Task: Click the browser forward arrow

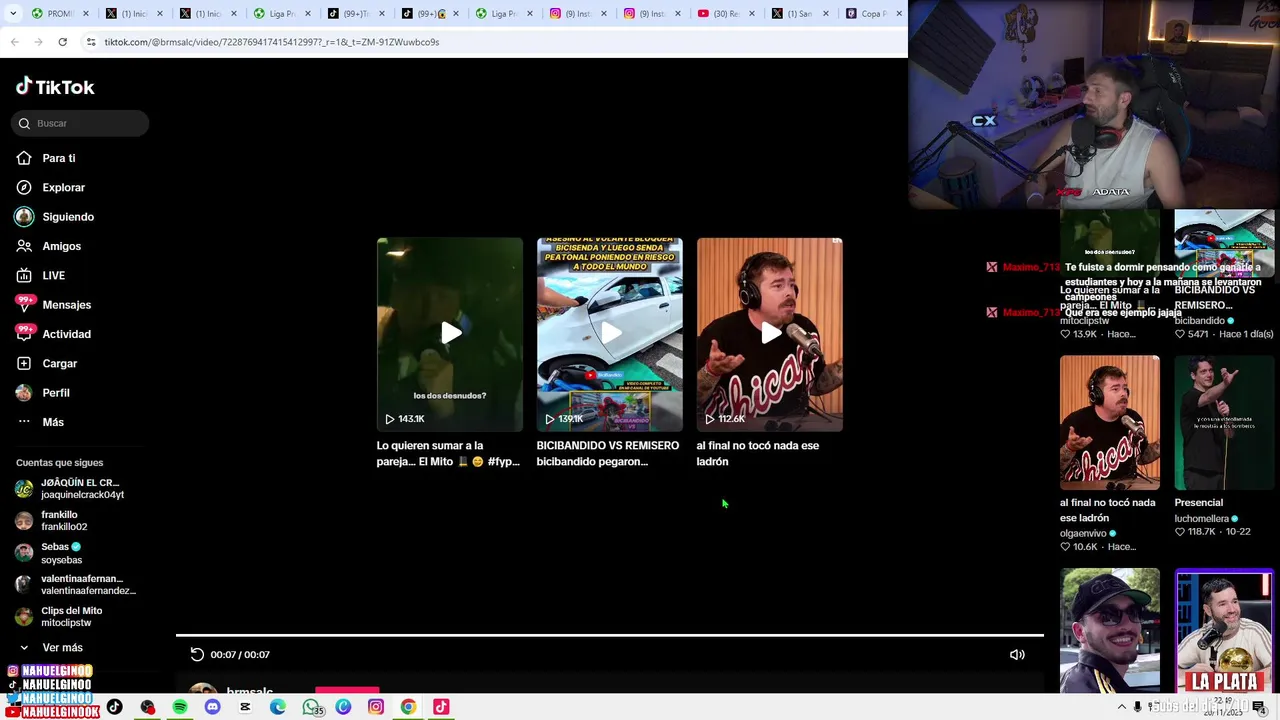Action: point(38,42)
